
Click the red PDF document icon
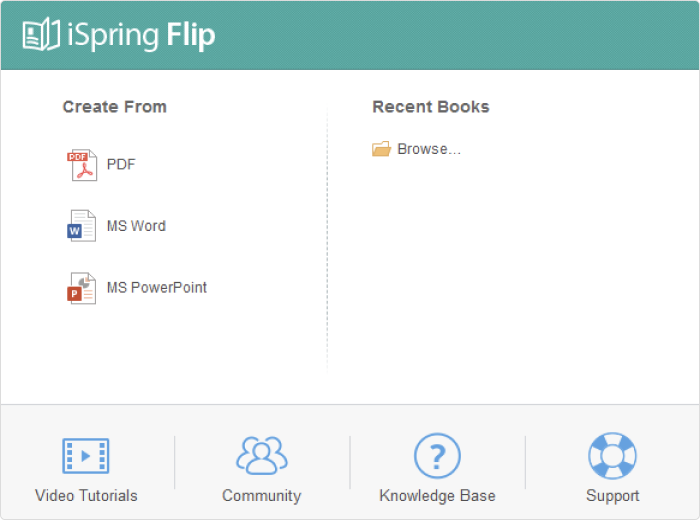[x=82, y=165]
